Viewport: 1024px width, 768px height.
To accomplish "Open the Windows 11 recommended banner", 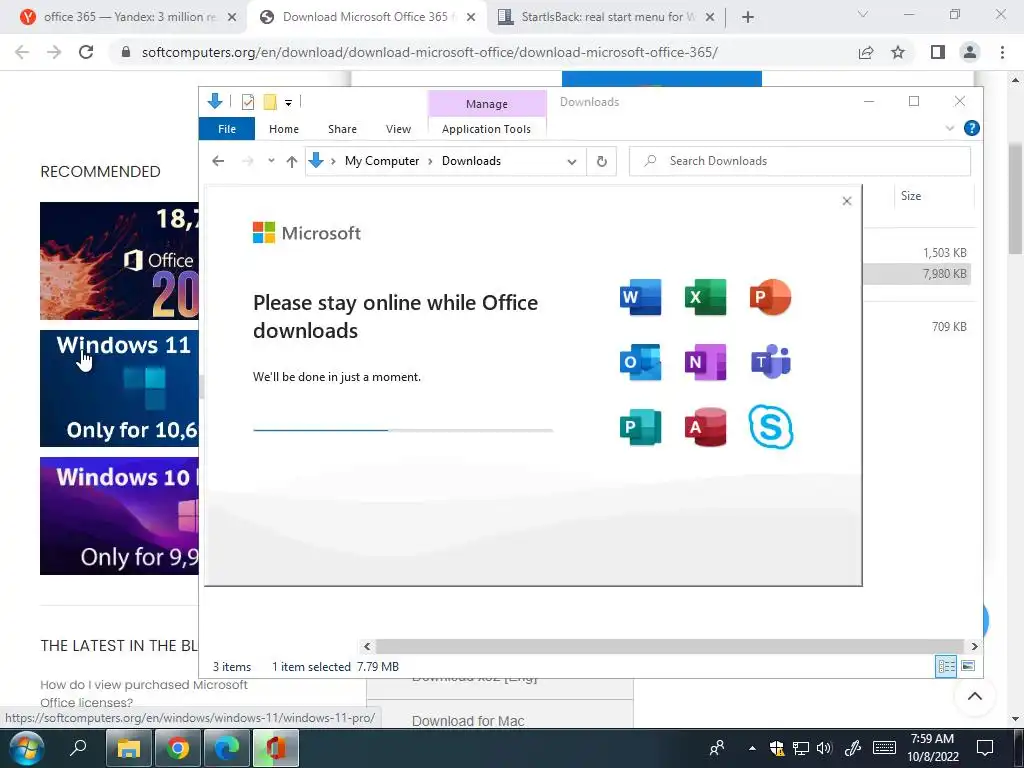I will tap(119, 389).
